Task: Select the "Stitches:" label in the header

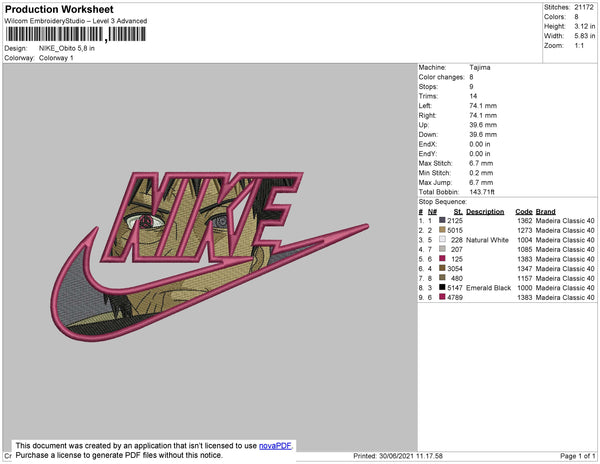Action: tap(557, 7)
